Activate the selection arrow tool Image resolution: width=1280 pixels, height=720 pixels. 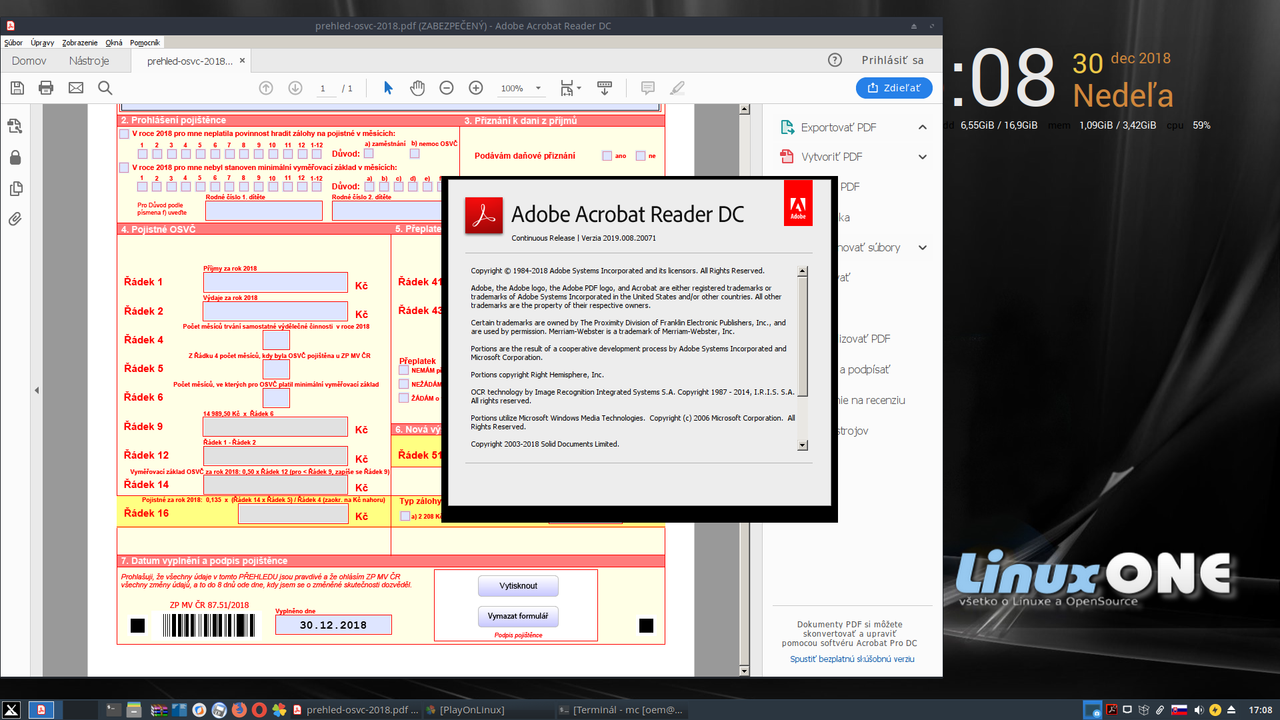(x=388, y=88)
